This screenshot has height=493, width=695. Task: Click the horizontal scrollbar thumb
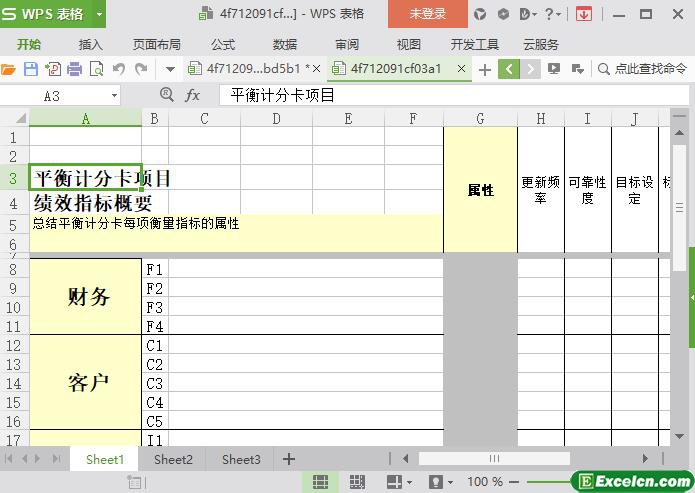(x=494, y=459)
